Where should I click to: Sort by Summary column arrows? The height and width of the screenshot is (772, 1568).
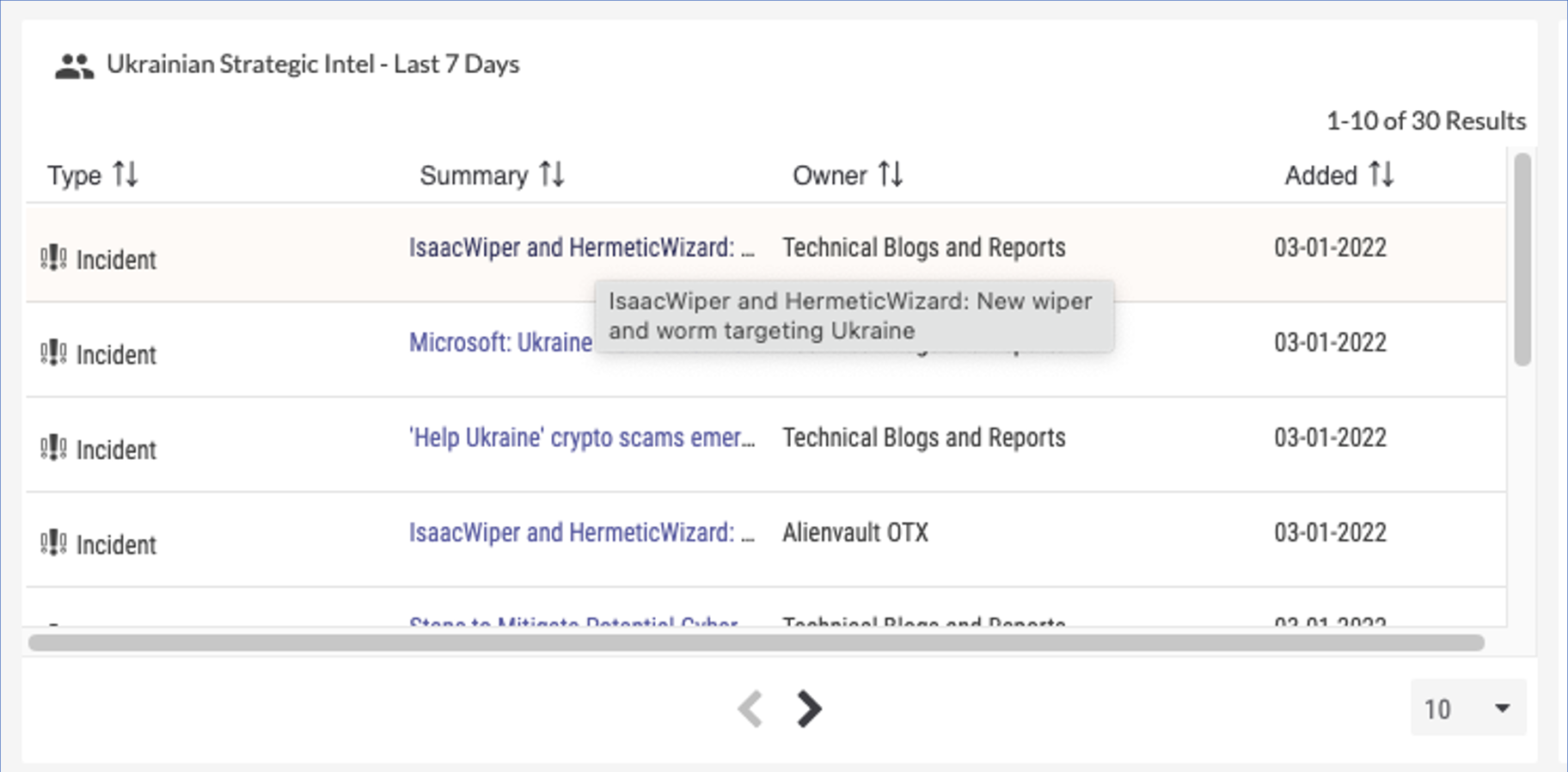pos(552,175)
